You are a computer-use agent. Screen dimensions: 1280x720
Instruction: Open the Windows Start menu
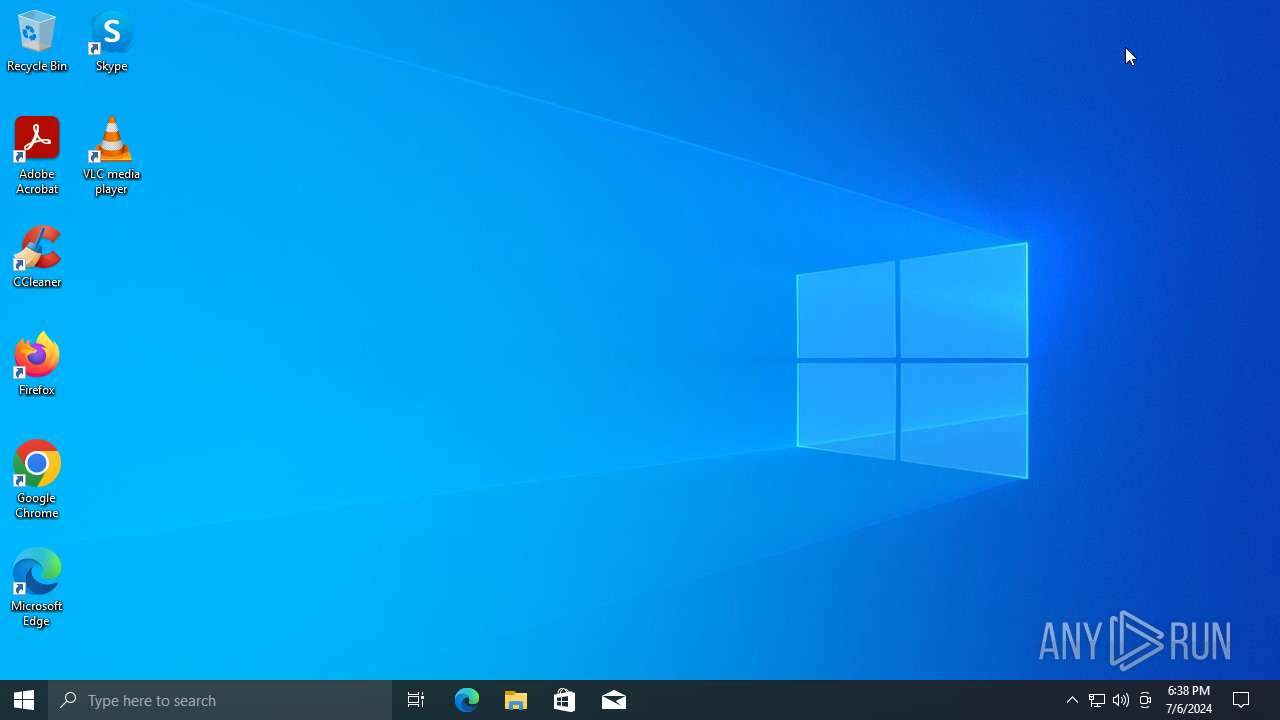pyautogui.click(x=24, y=700)
